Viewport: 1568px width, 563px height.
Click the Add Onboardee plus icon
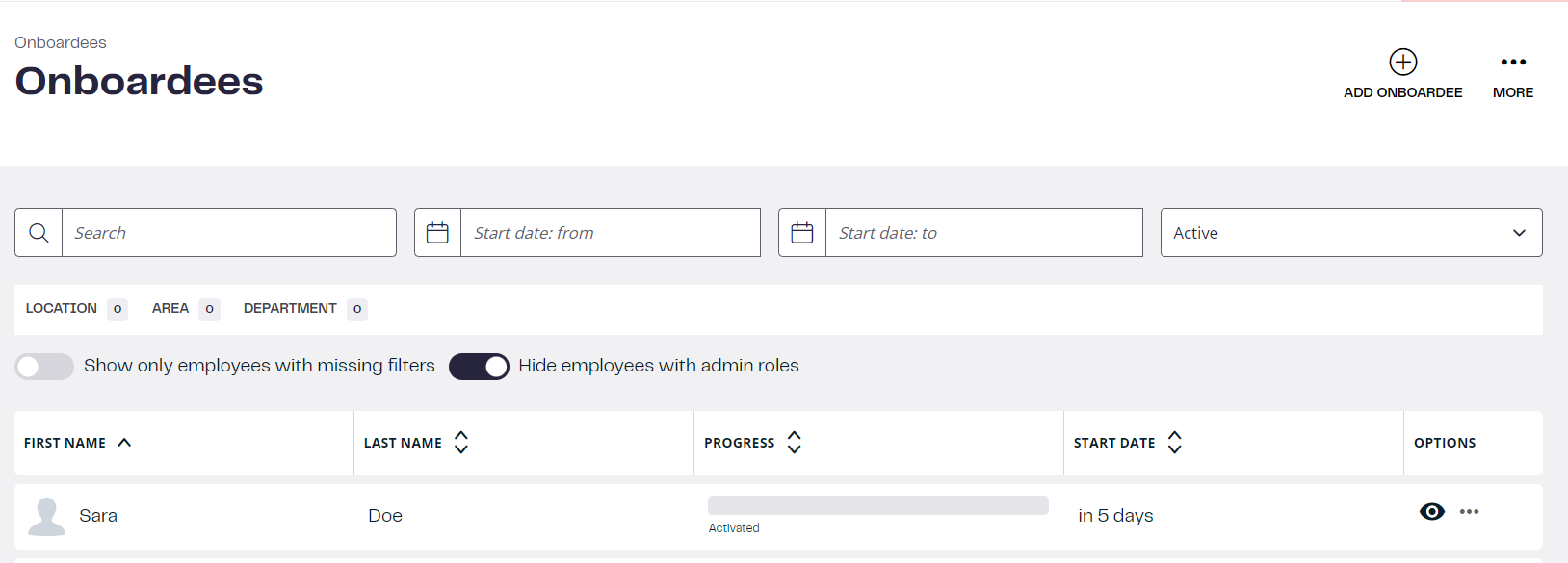[x=1402, y=62]
